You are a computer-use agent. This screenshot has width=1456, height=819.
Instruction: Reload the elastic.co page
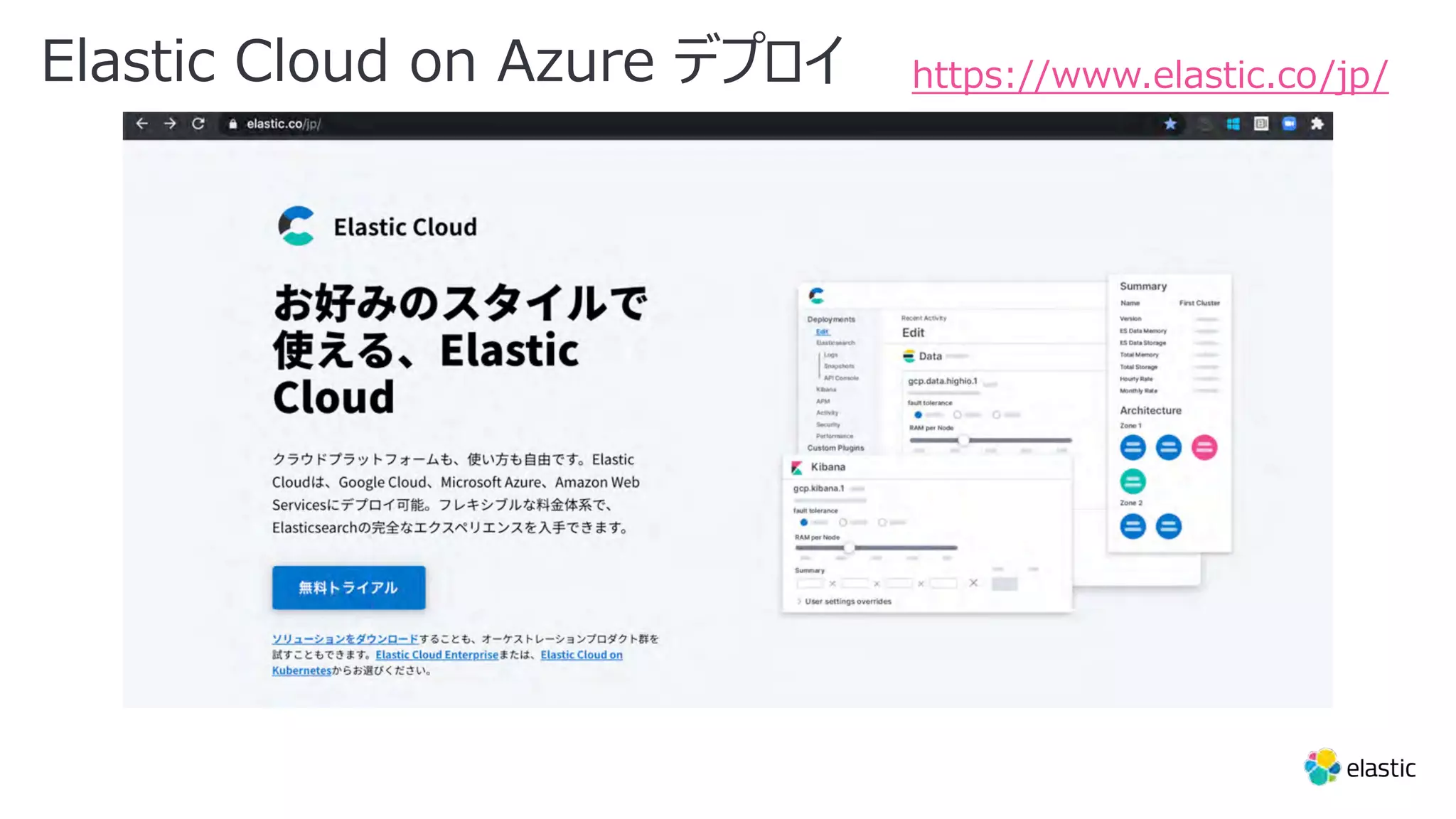(198, 124)
